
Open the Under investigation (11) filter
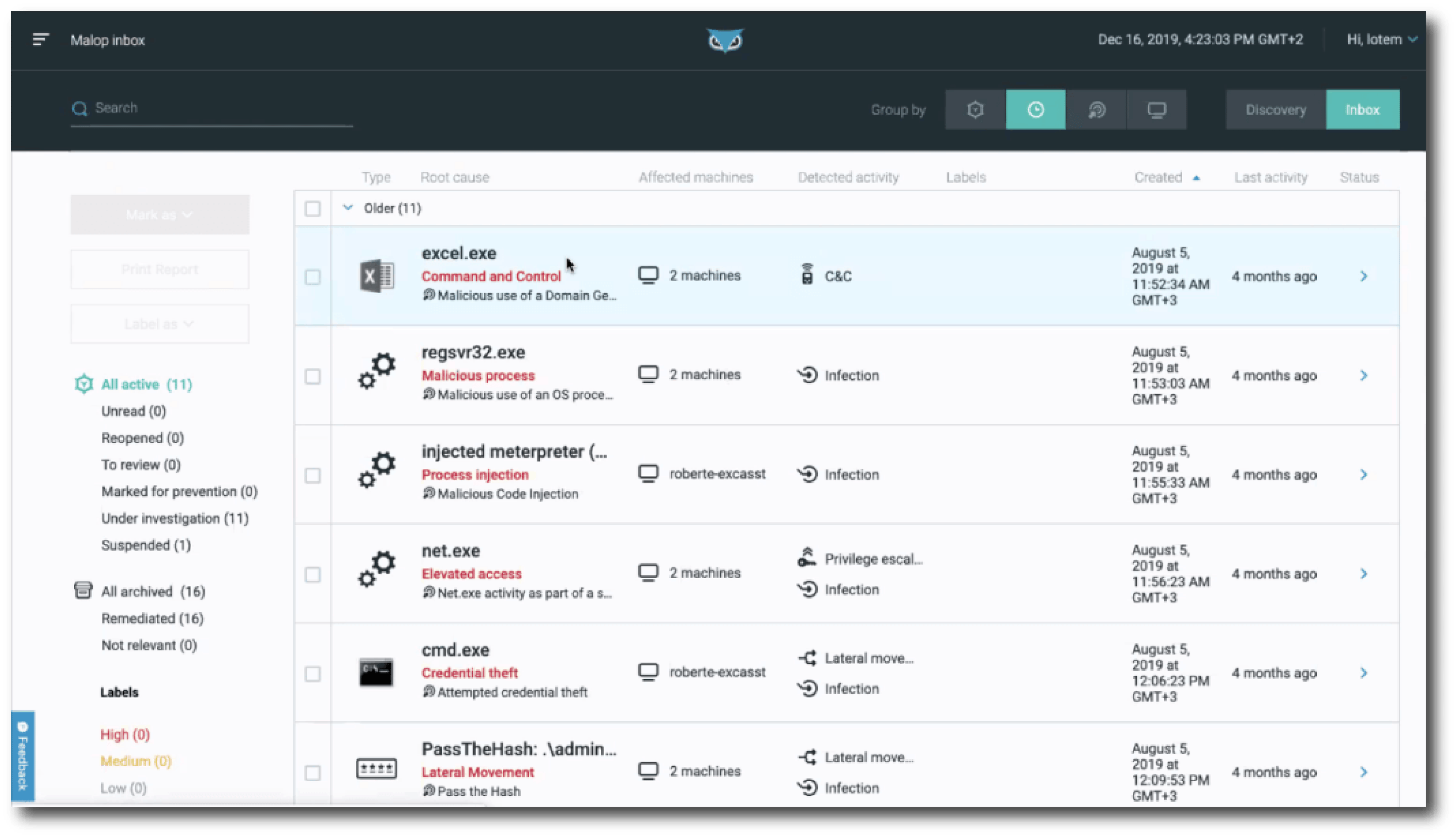coord(175,518)
